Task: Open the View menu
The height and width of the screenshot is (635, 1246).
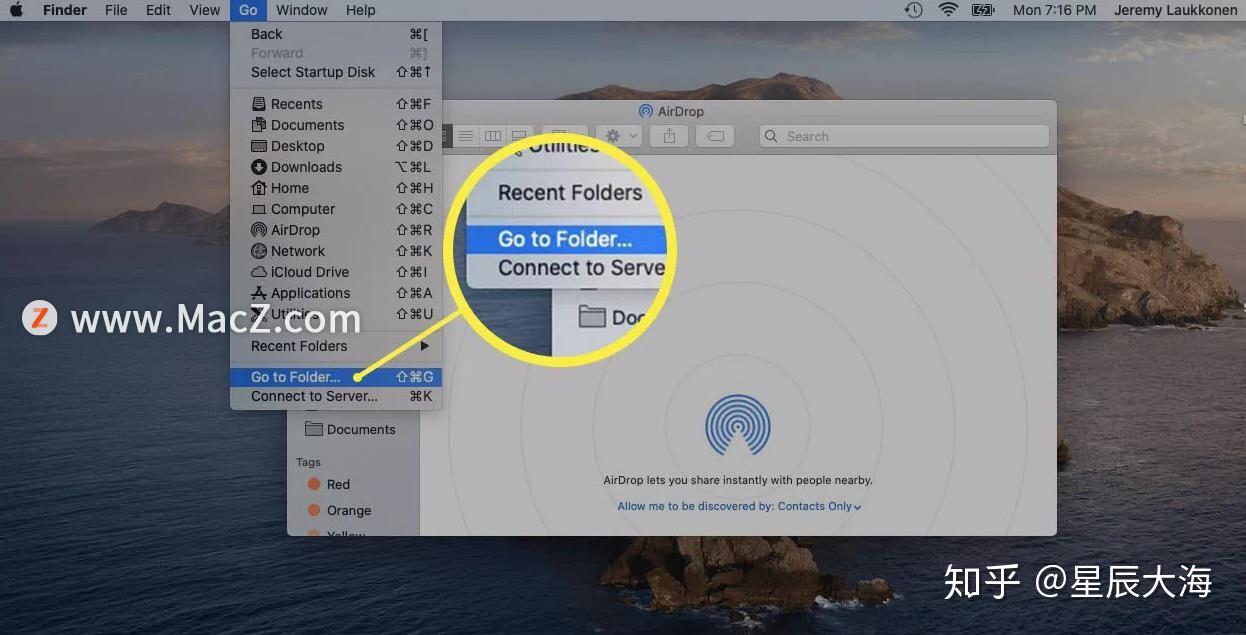Action: click(205, 10)
